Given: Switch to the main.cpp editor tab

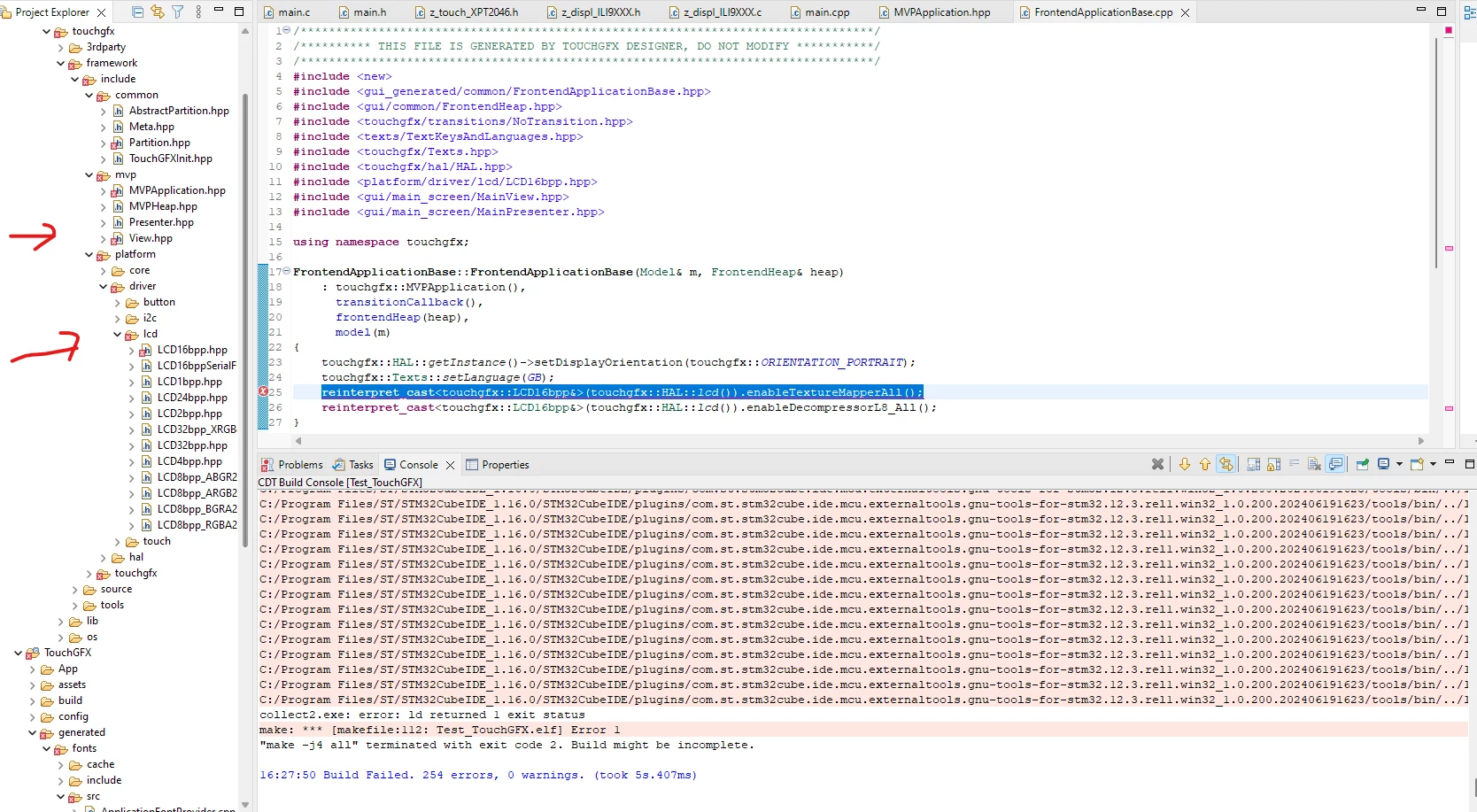Looking at the screenshot, I should (x=819, y=12).
